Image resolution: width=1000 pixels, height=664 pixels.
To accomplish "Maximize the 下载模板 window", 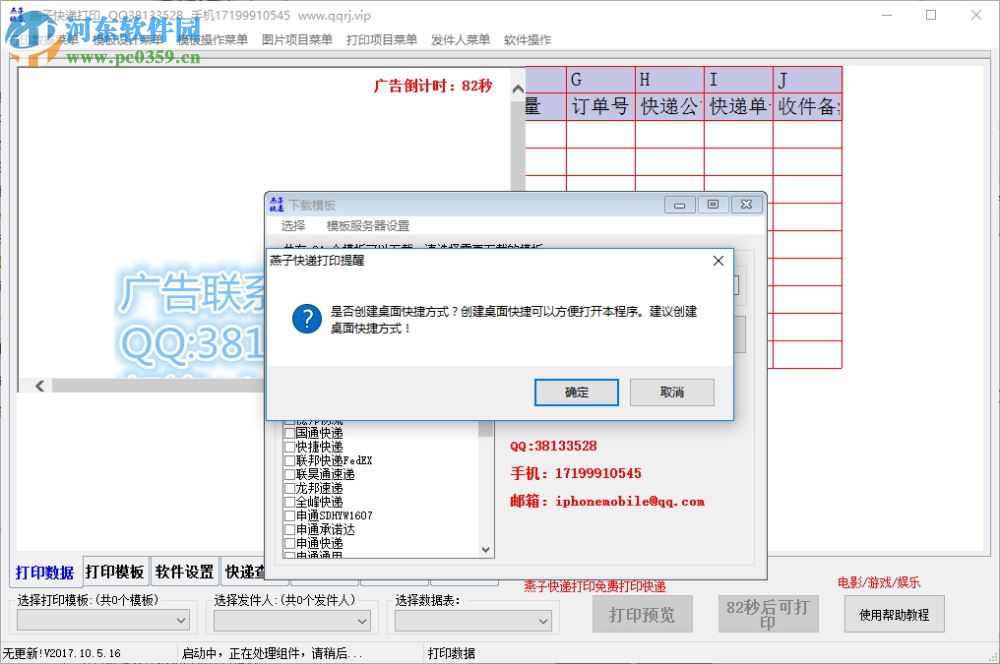I will point(712,205).
